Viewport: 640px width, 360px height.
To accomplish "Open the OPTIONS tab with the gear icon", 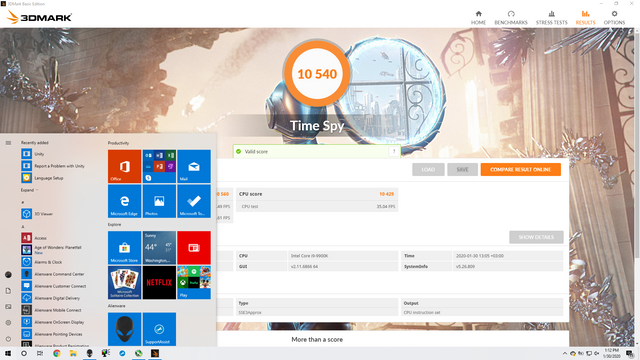I will [614, 18].
